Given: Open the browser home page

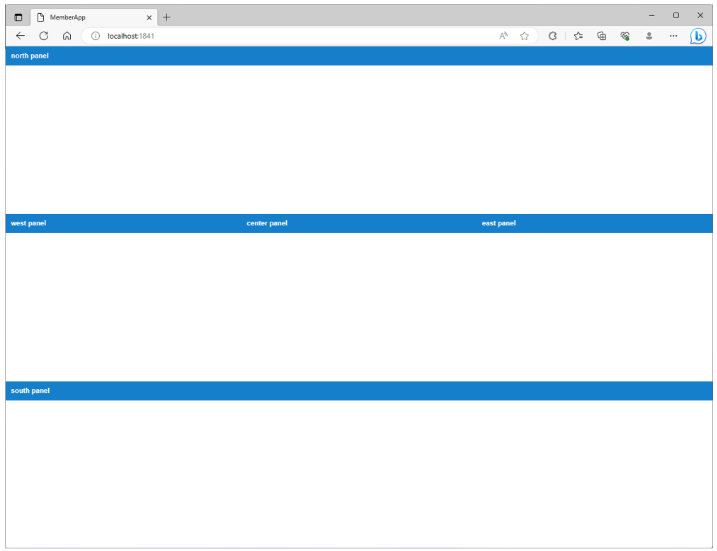Looking at the screenshot, I should [67, 36].
